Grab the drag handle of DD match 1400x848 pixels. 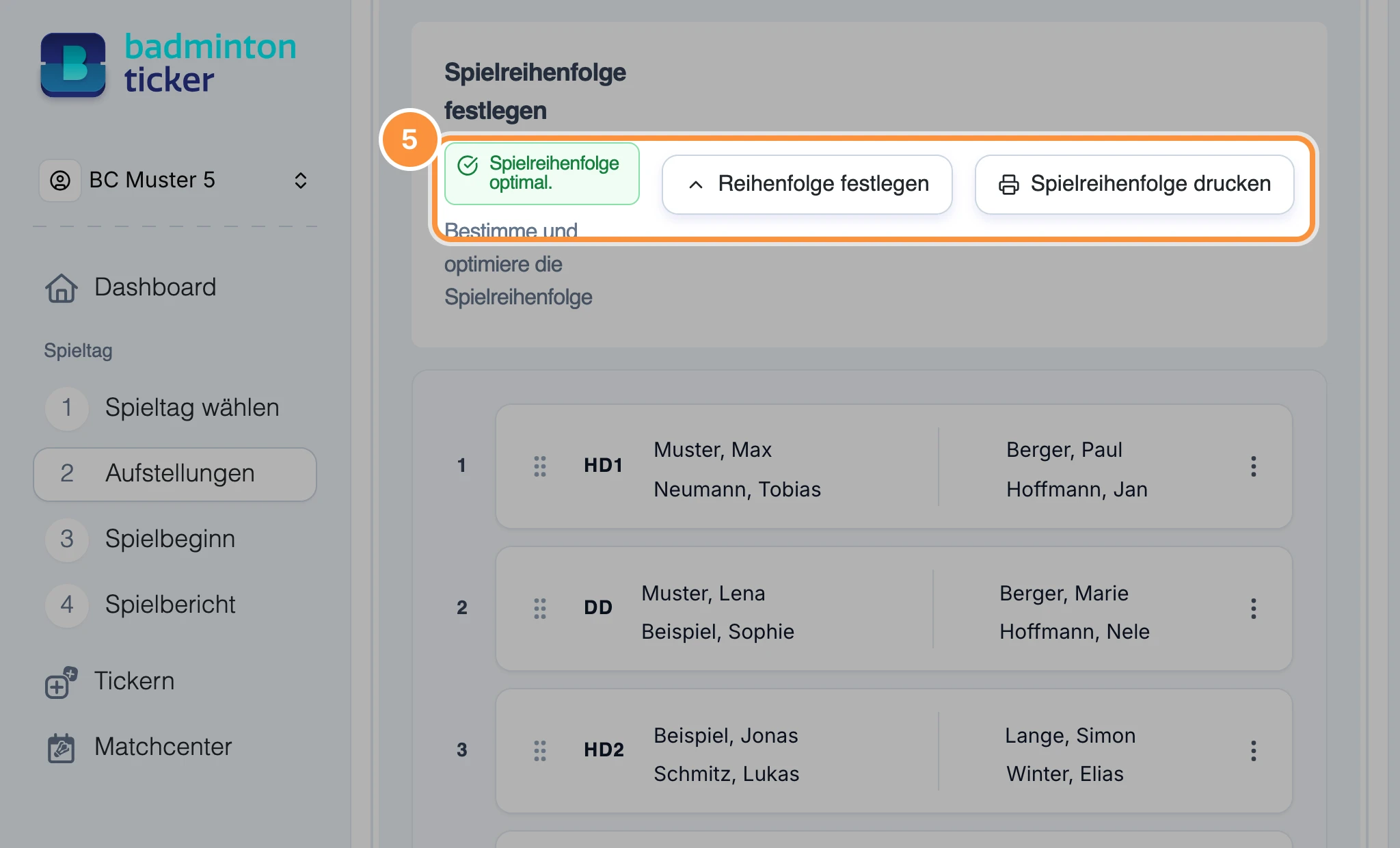point(540,609)
